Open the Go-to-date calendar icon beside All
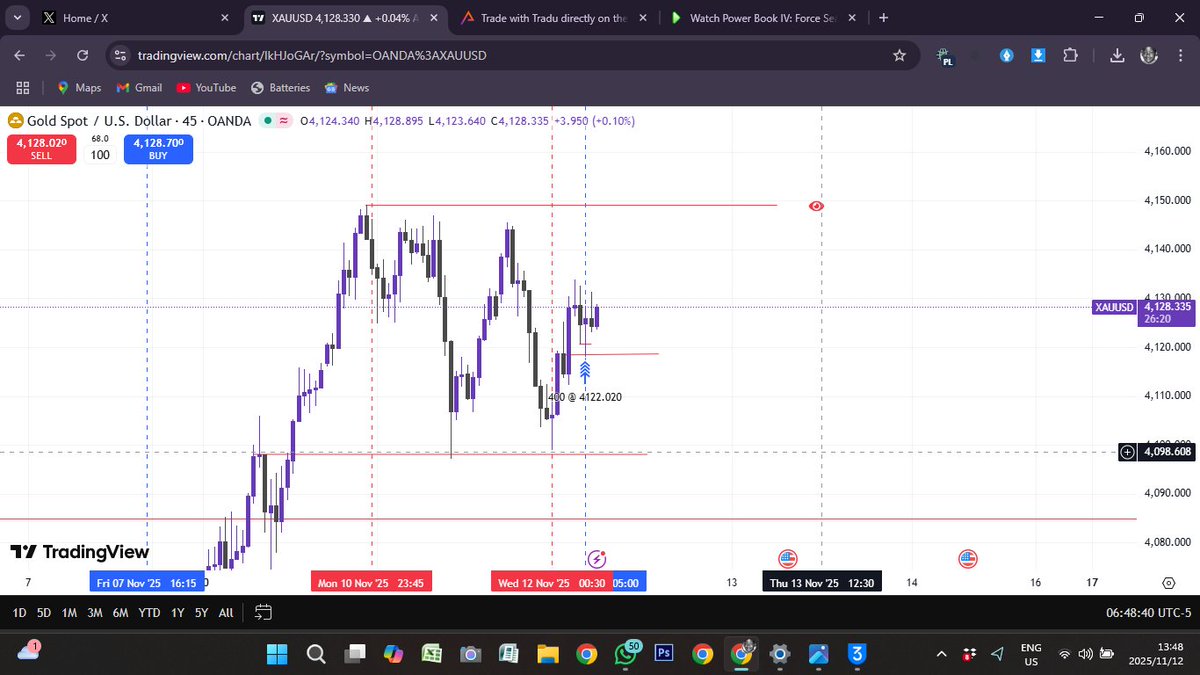This screenshot has height=675, width=1200. (263, 612)
